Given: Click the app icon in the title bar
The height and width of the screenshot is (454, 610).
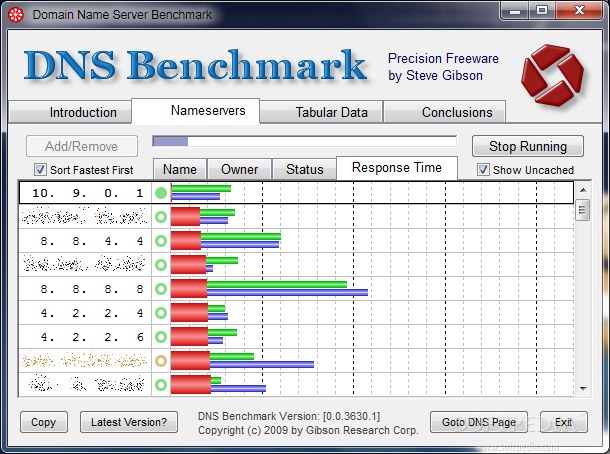Looking at the screenshot, I should (x=16, y=15).
